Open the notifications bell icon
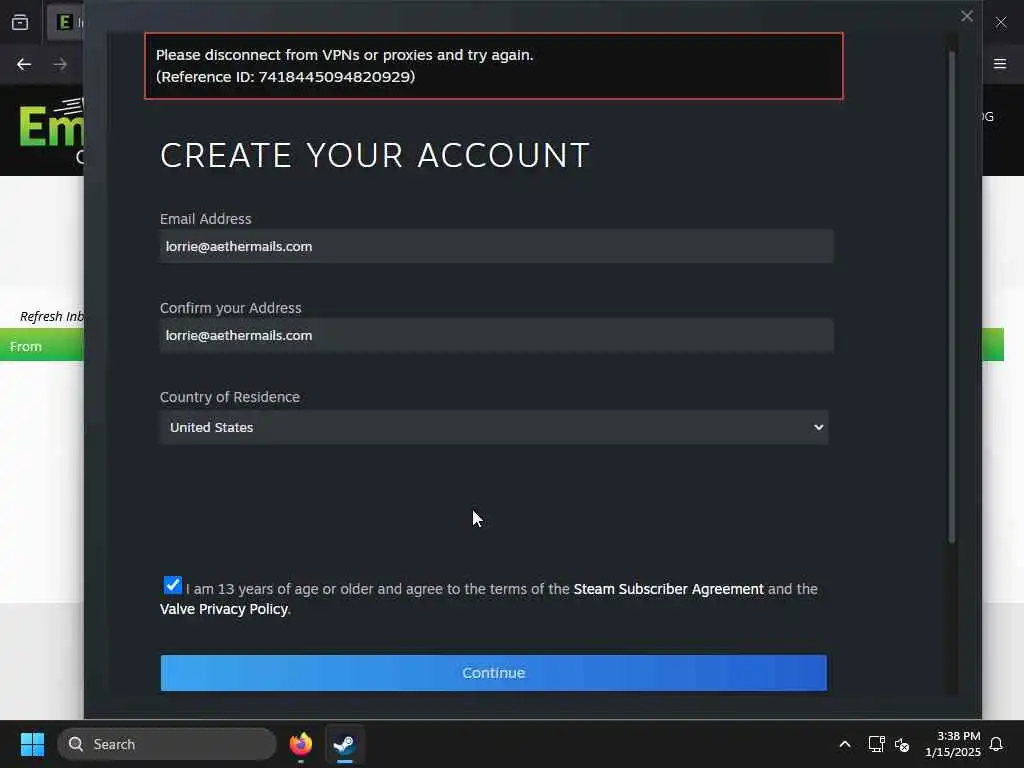This screenshot has width=1024, height=768. (996, 744)
